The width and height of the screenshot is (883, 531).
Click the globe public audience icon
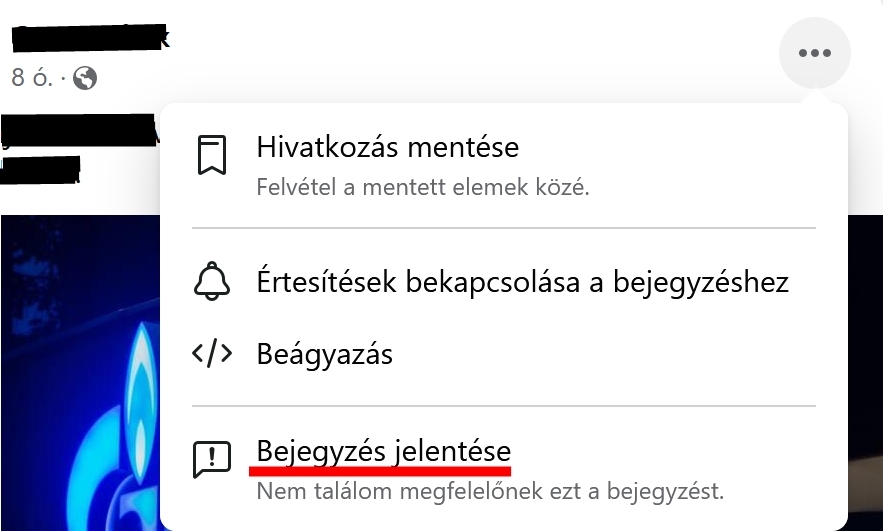pyautogui.click(x=85, y=78)
